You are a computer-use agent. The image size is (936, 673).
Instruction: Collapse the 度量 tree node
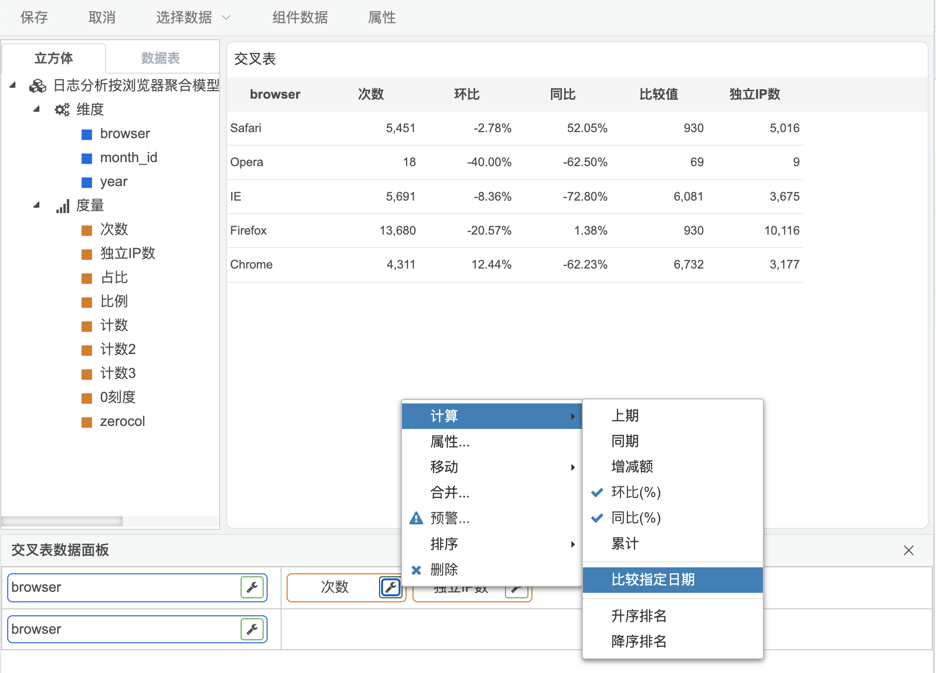coord(37,205)
